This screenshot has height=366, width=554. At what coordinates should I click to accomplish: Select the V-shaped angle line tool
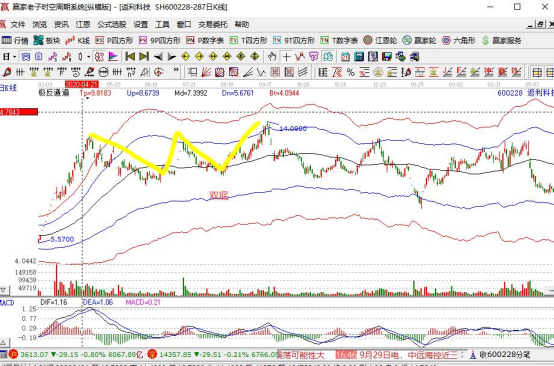click(x=261, y=72)
